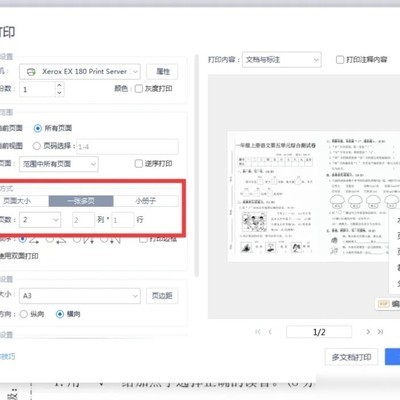
Task: Go to previous preview page
Action: 270,332
